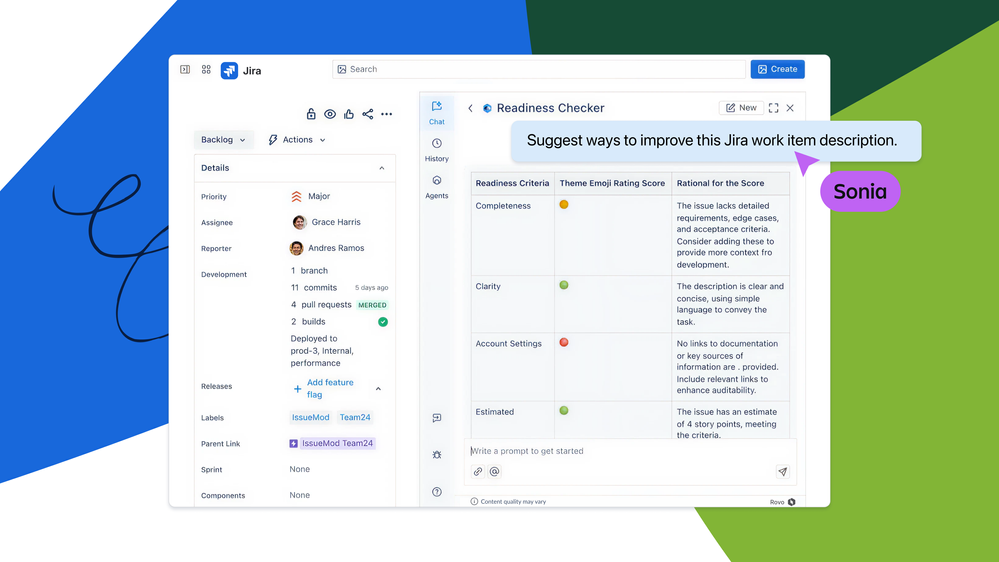Send the prompt with the paper plane icon
The width and height of the screenshot is (999, 562).
[782, 472]
